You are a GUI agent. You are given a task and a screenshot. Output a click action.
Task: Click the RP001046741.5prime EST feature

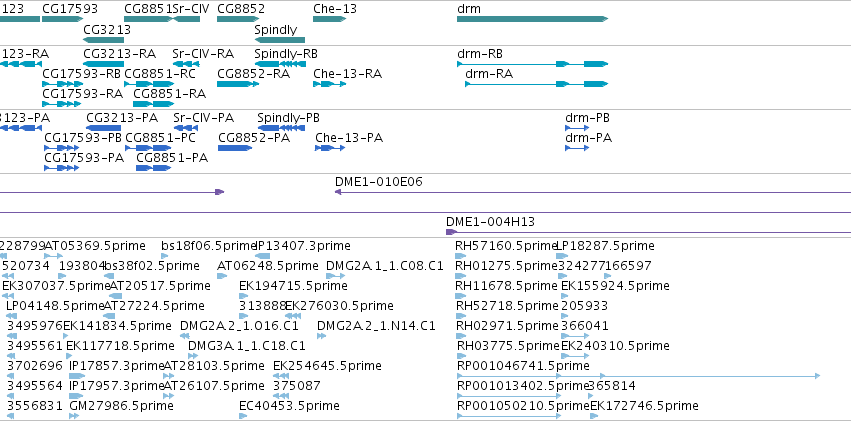coord(638,375)
